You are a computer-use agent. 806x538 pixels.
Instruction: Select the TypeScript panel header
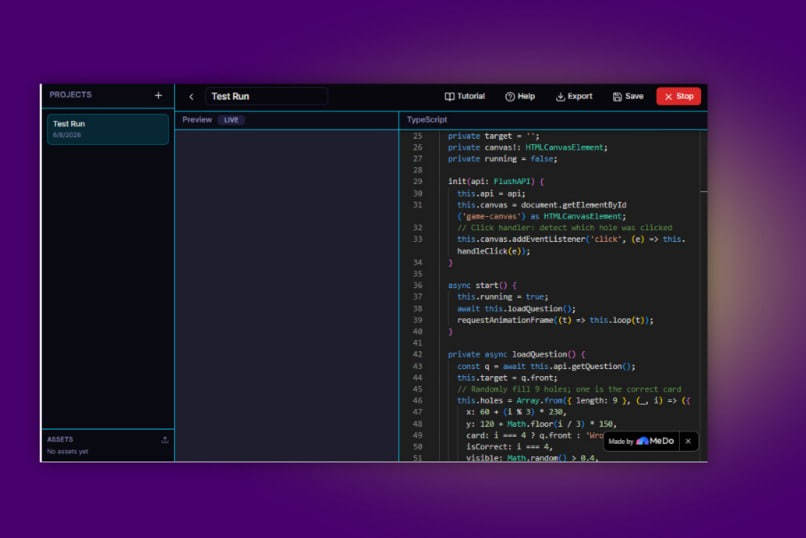coord(553,120)
